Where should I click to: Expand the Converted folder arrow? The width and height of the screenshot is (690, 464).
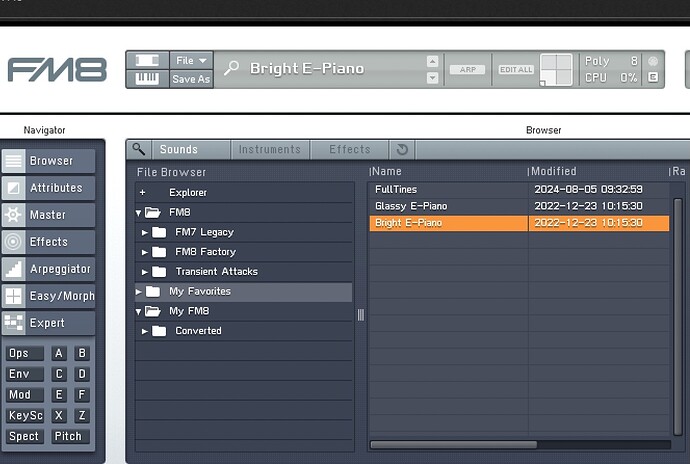[144, 331]
